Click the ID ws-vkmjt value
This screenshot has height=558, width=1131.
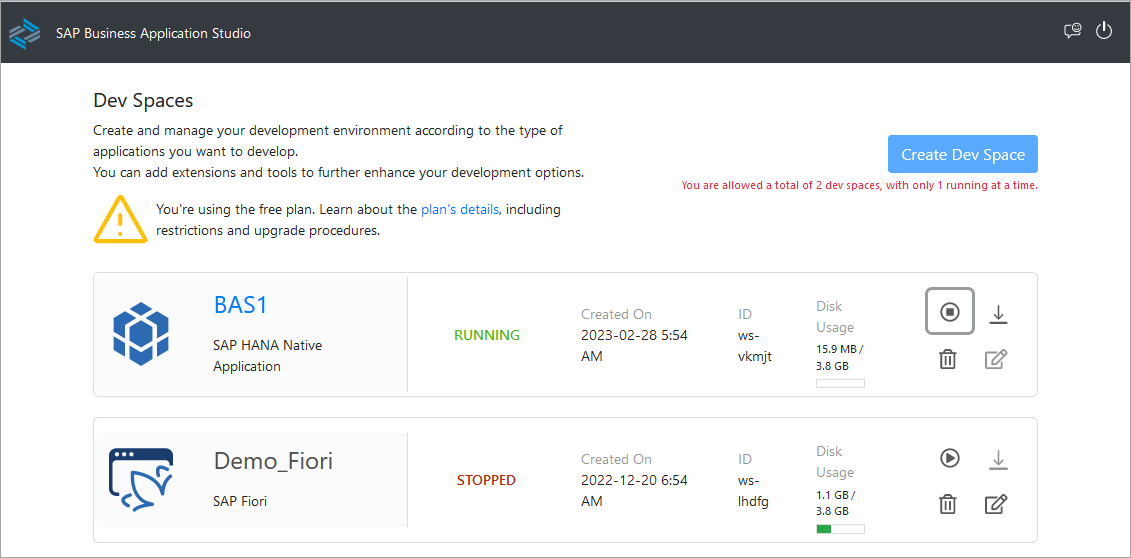pyautogui.click(x=755, y=345)
